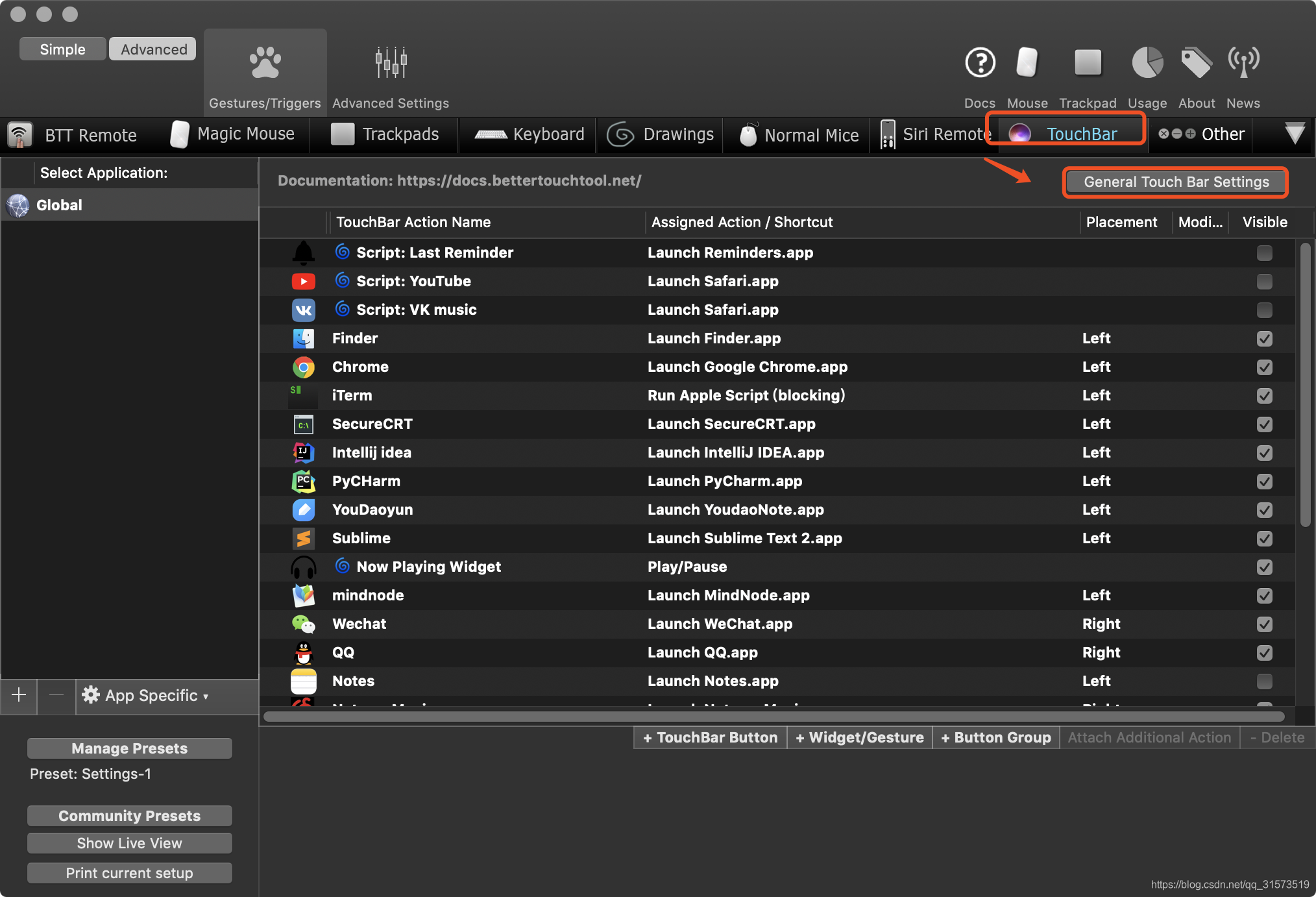Open the Docs help icon
Image resolution: width=1316 pixels, height=897 pixels.
tap(979, 64)
